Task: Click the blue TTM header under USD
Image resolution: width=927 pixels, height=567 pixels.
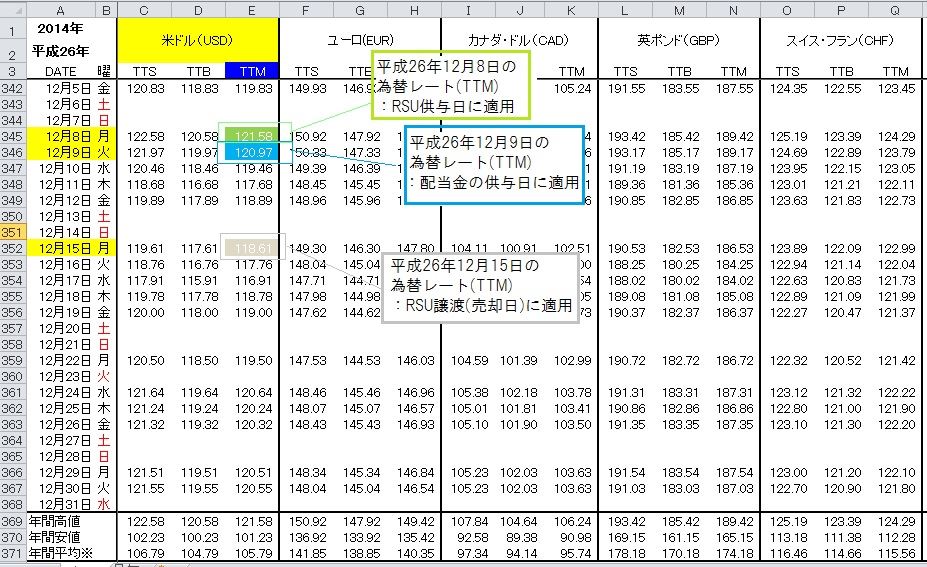Action: point(252,72)
